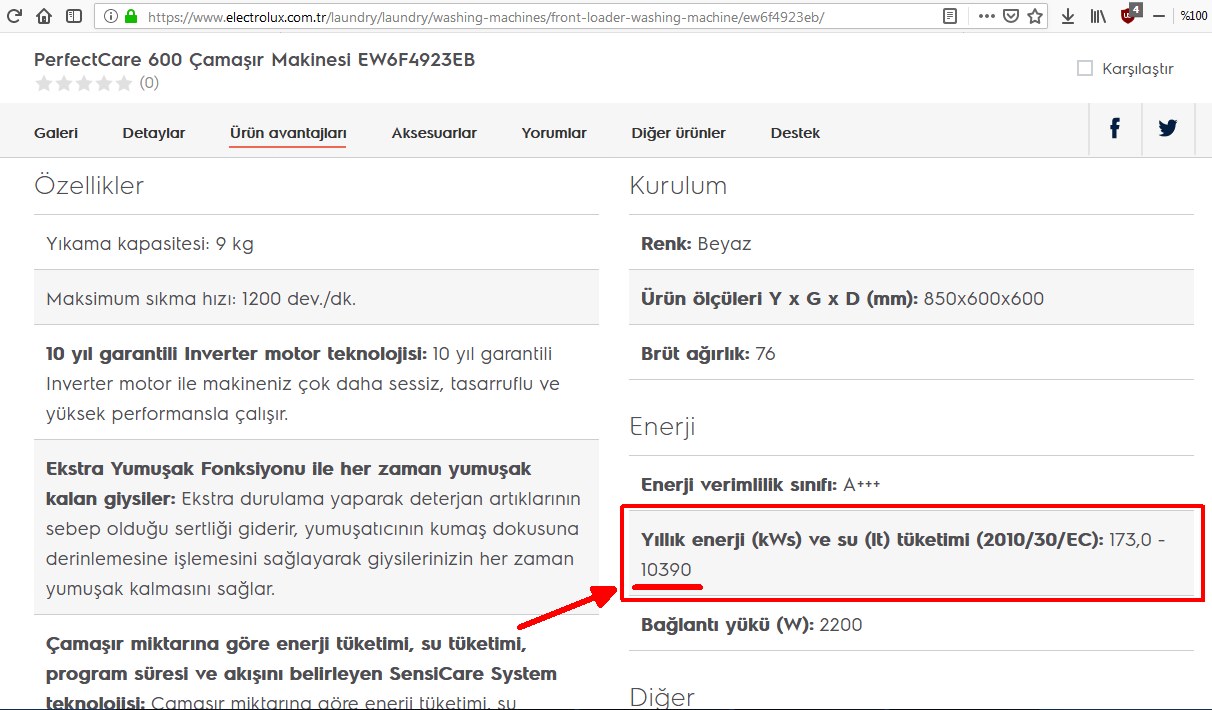The width and height of the screenshot is (1212, 710).
Task: Share the product on Twitter
Action: 1168,129
